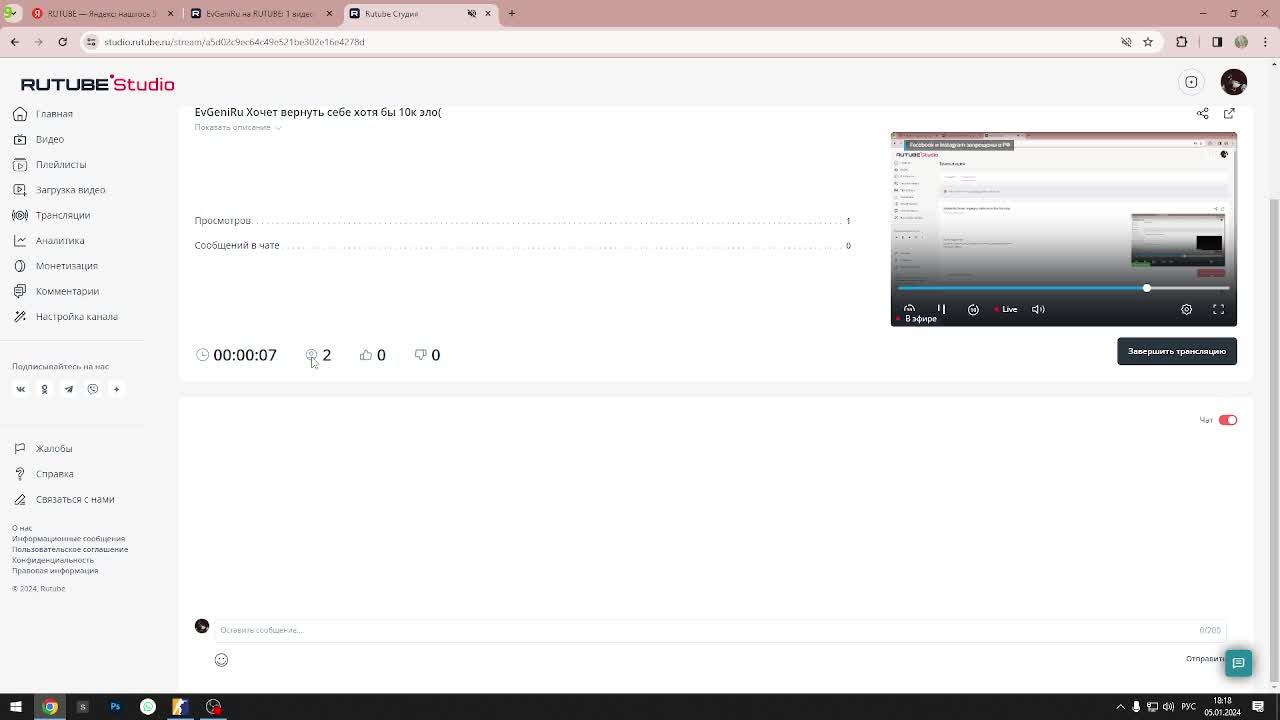Open the Viber social link icon

pyautogui.click(x=92, y=389)
